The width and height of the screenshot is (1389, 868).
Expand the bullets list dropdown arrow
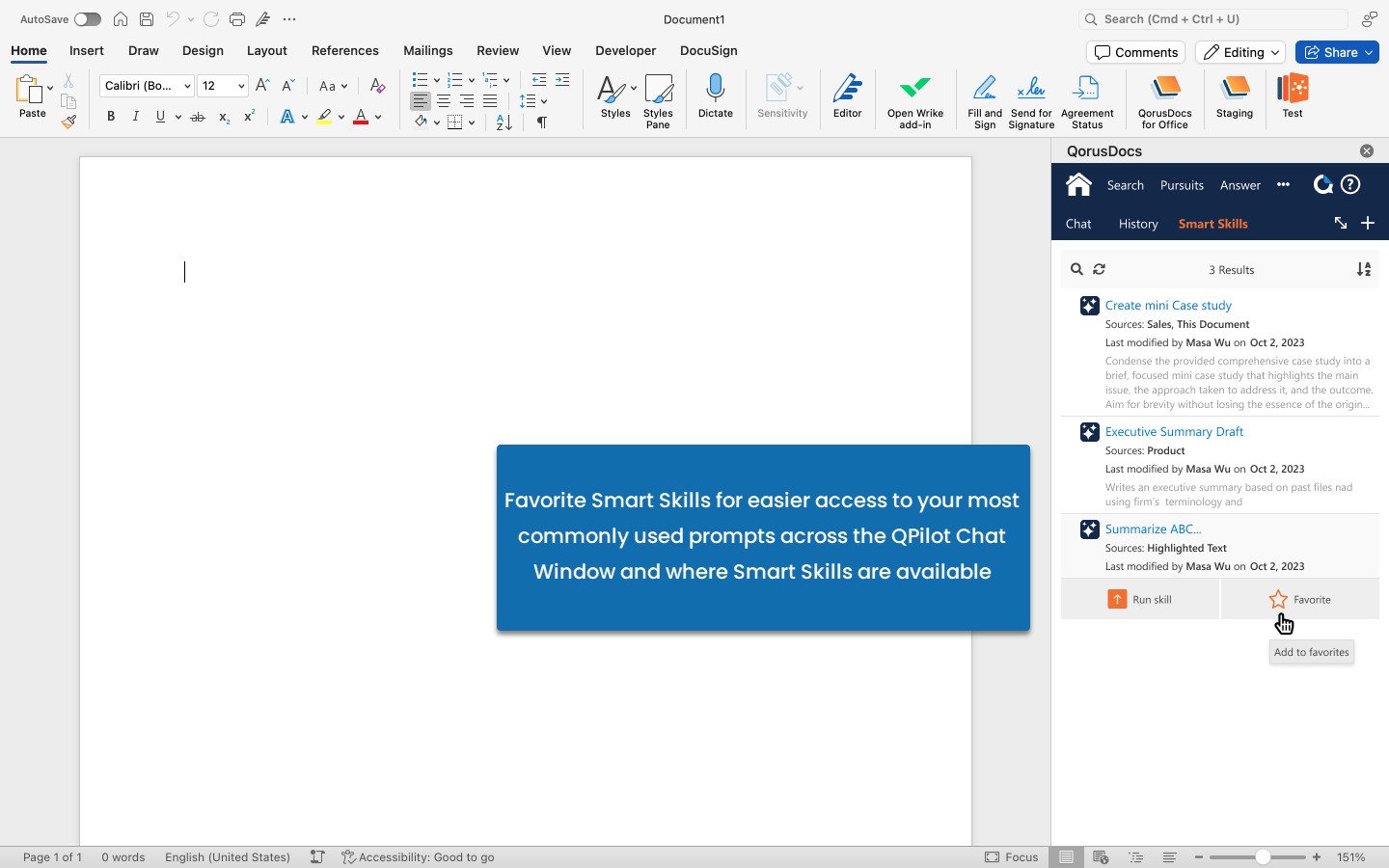point(437,80)
